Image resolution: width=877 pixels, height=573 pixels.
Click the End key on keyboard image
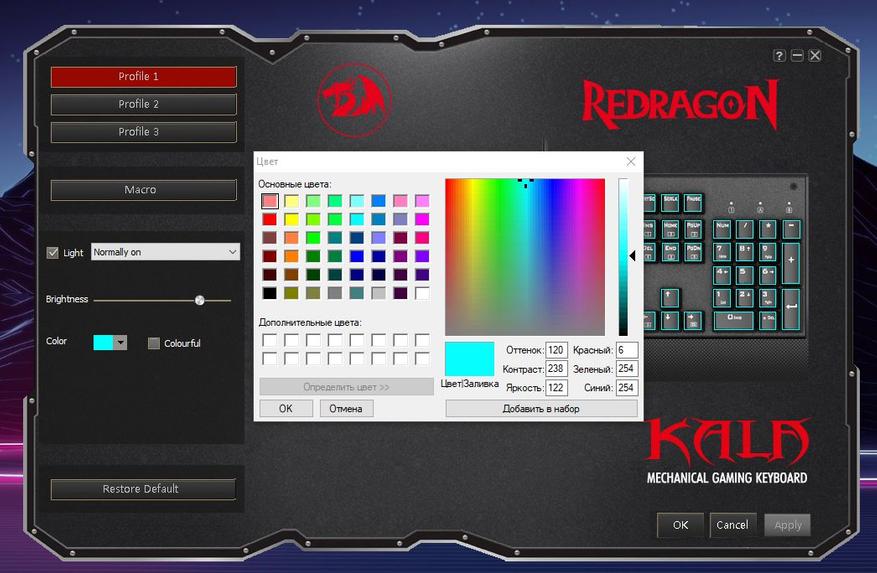tap(670, 252)
